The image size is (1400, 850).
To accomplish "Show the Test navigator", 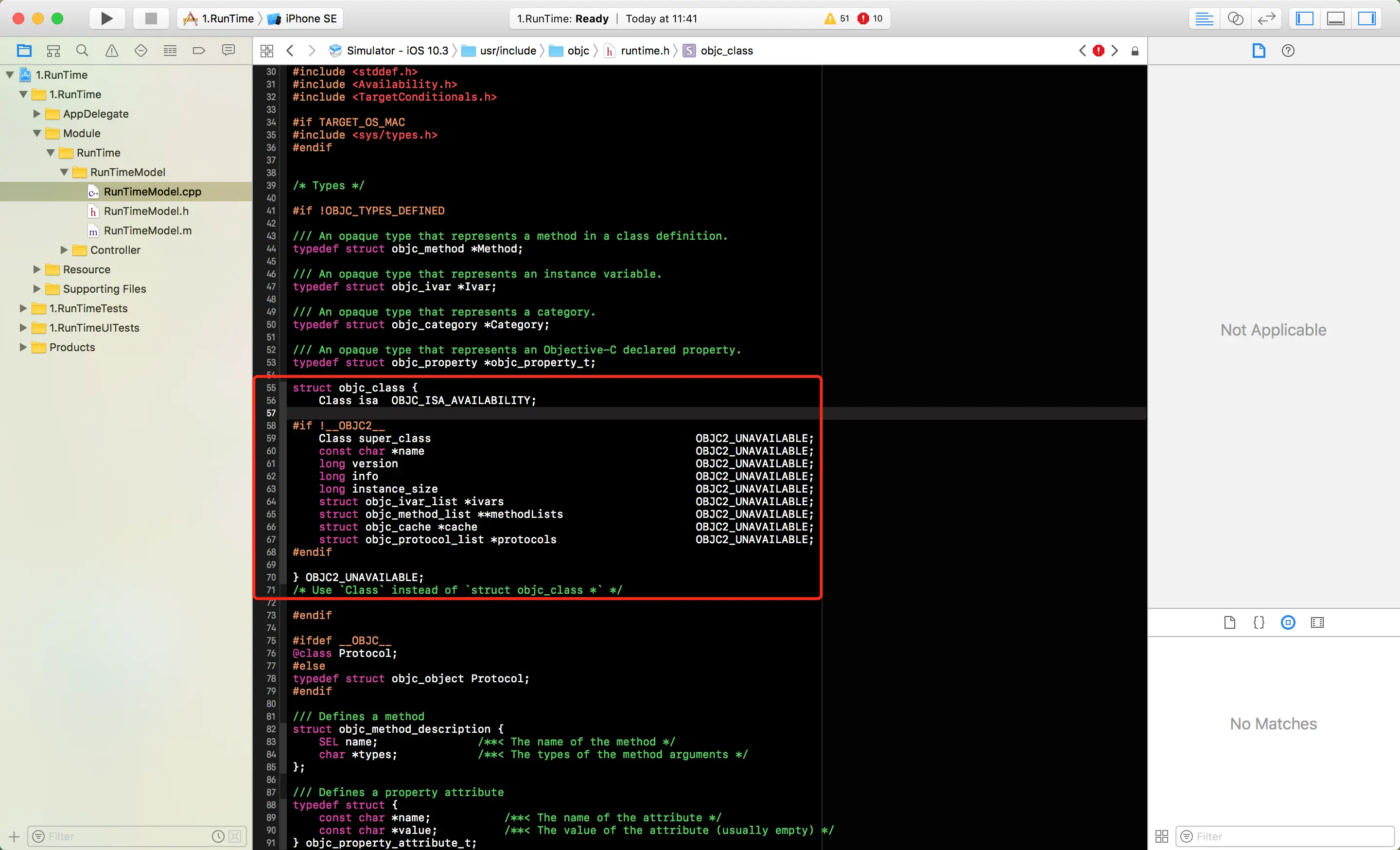I will point(141,51).
